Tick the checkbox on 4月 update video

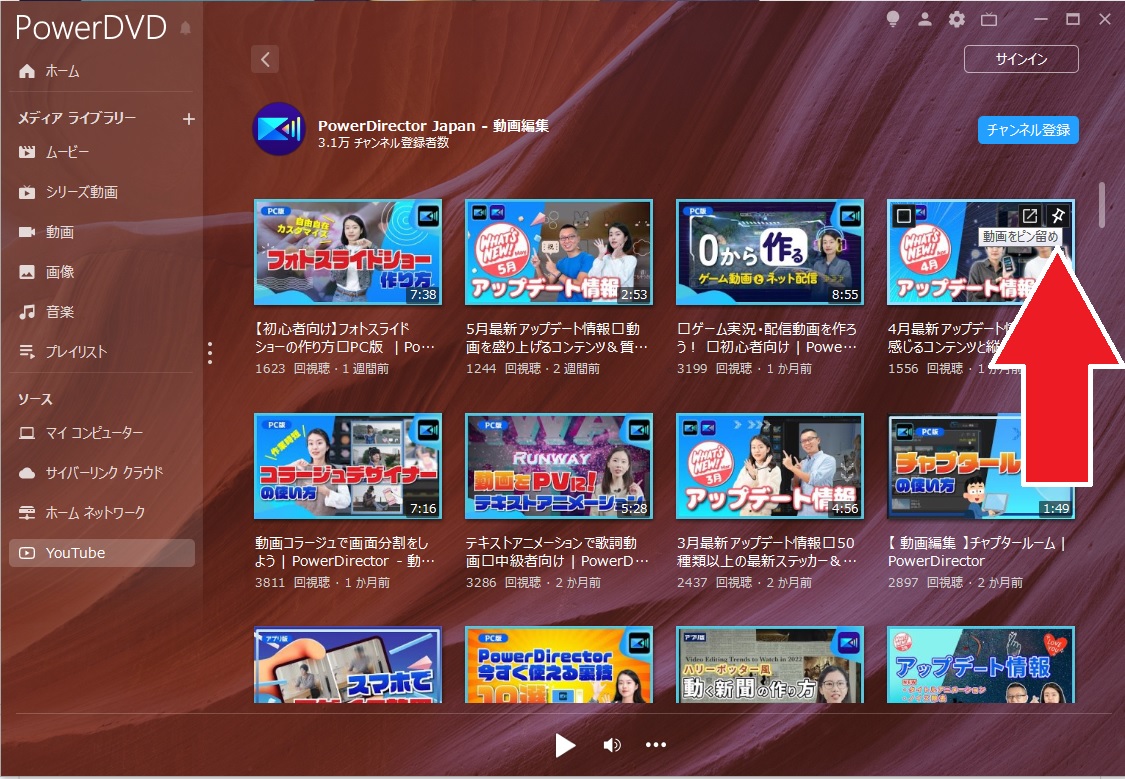click(x=904, y=216)
